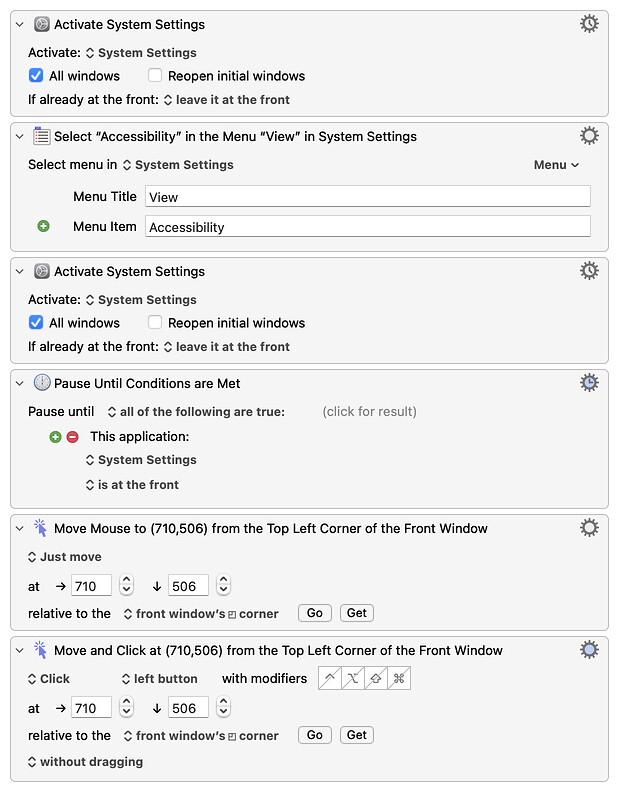Open the 'left button' popup
Viewport: 619px width, 792px height.
160,678
